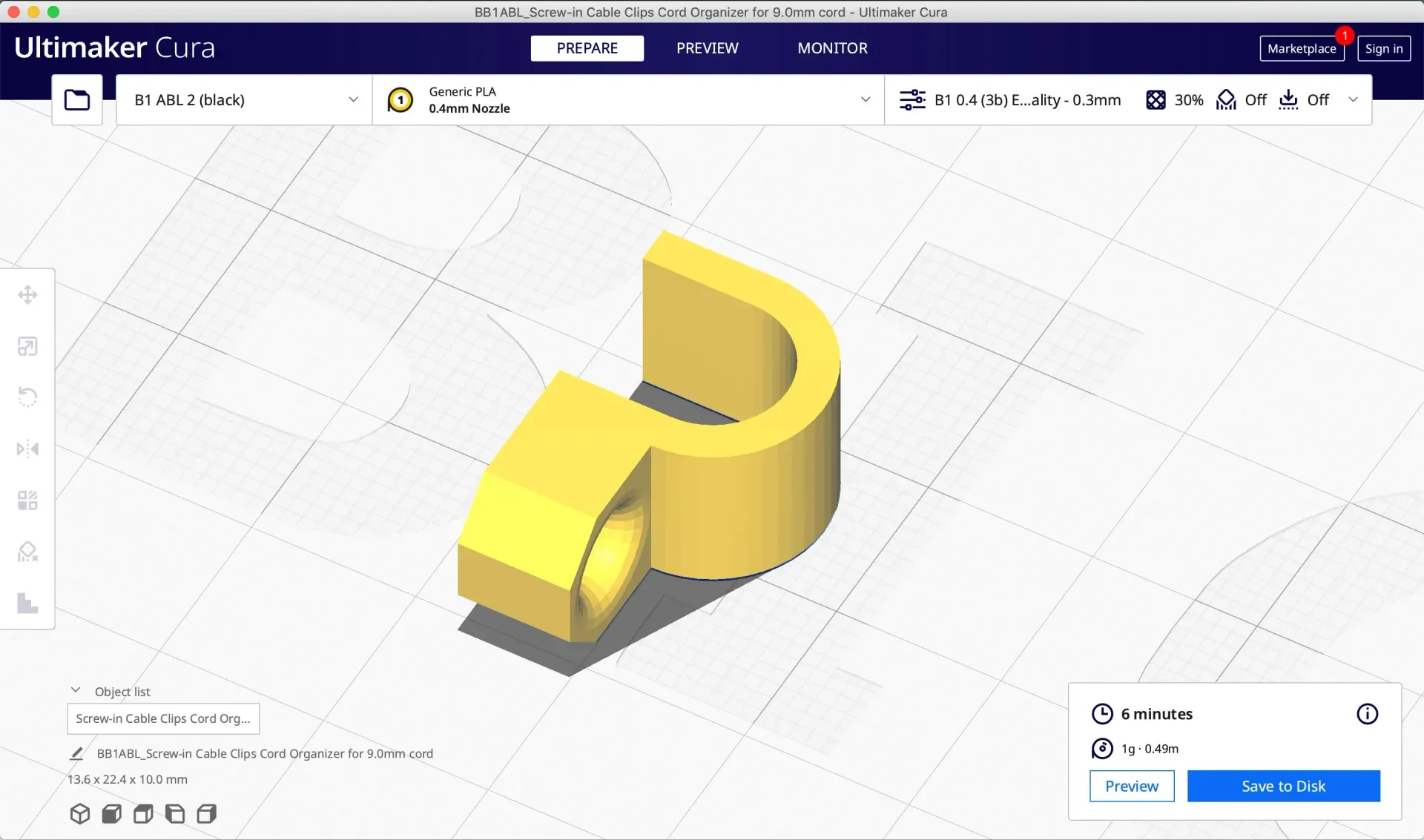Click the green full-screen window button
Viewport: 1424px width, 840px height.
pyautogui.click(x=53, y=12)
